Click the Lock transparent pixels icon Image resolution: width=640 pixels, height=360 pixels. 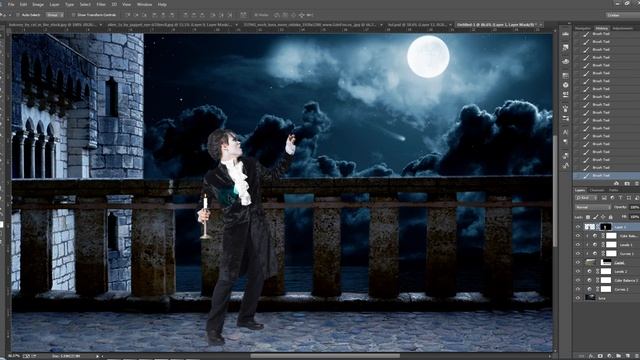tap(588, 217)
